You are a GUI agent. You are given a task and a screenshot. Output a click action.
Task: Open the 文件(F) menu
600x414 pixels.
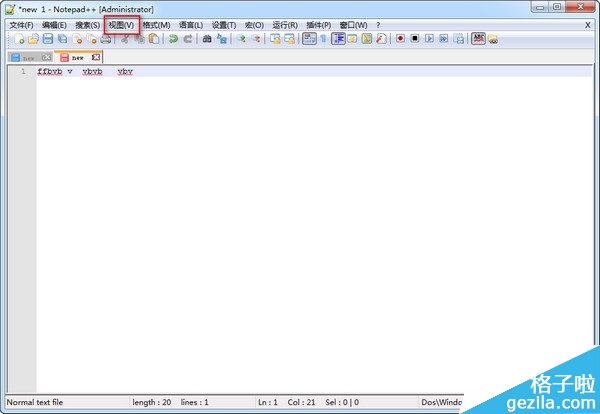[21, 24]
